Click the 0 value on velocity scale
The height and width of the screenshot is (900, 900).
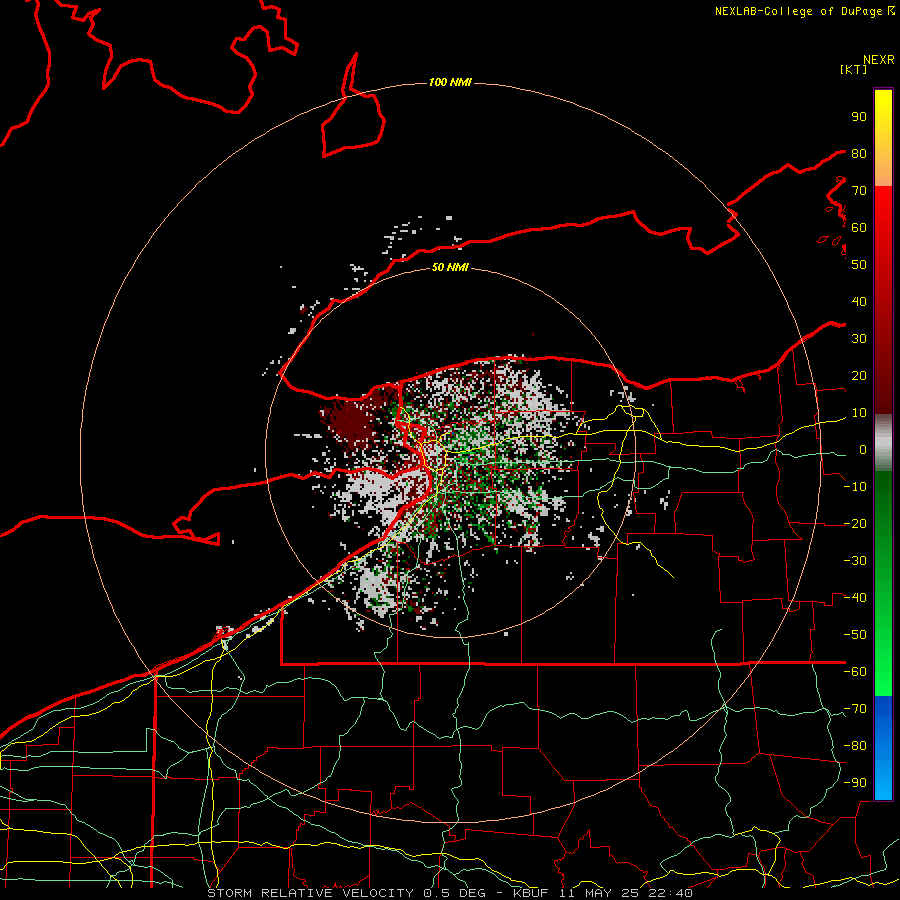coord(863,450)
